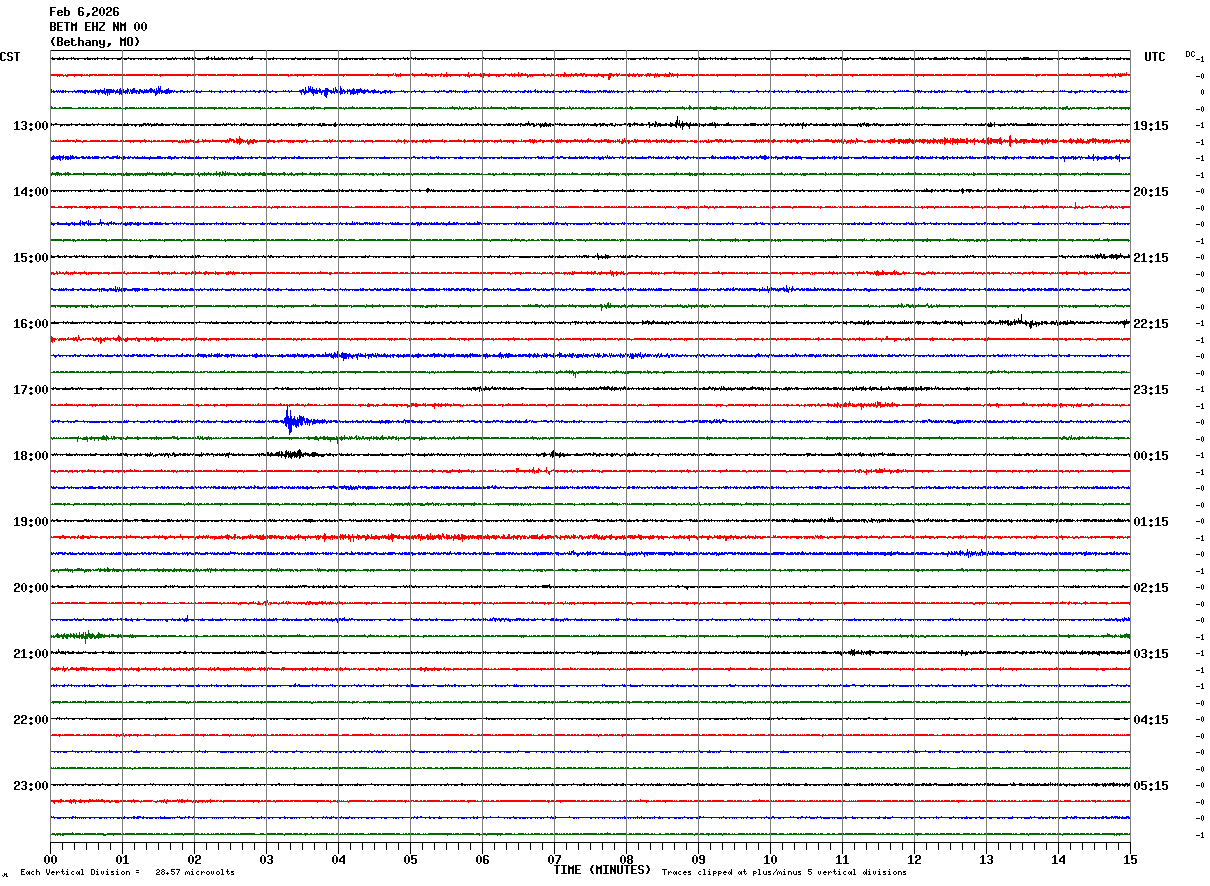Screen dimensions: 1210x886
Task: Select minute tick 10 on the time axis
Action: (x=770, y=858)
